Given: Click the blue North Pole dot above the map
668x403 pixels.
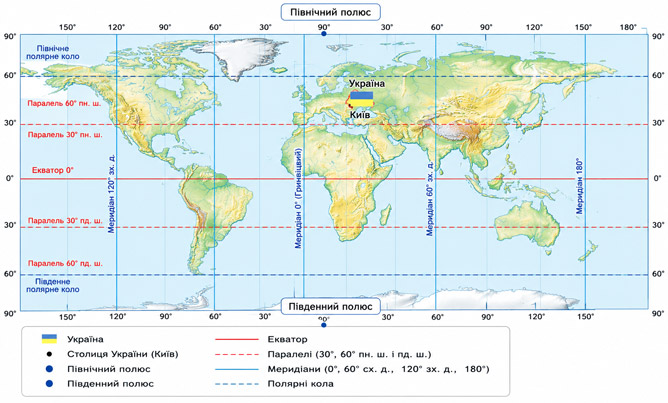Looking at the screenshot, I should click(324, 33).
